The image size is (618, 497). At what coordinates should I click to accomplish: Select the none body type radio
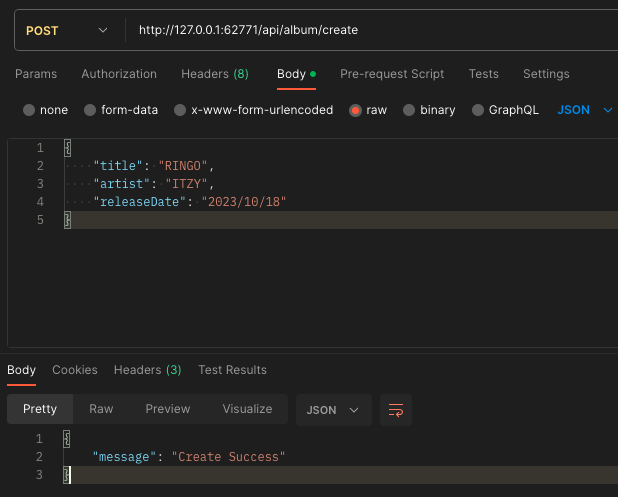pos(29,110)
